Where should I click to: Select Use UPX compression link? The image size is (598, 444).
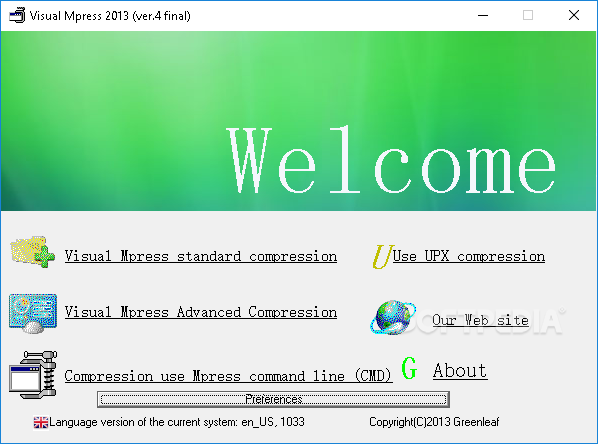point(469,256)
